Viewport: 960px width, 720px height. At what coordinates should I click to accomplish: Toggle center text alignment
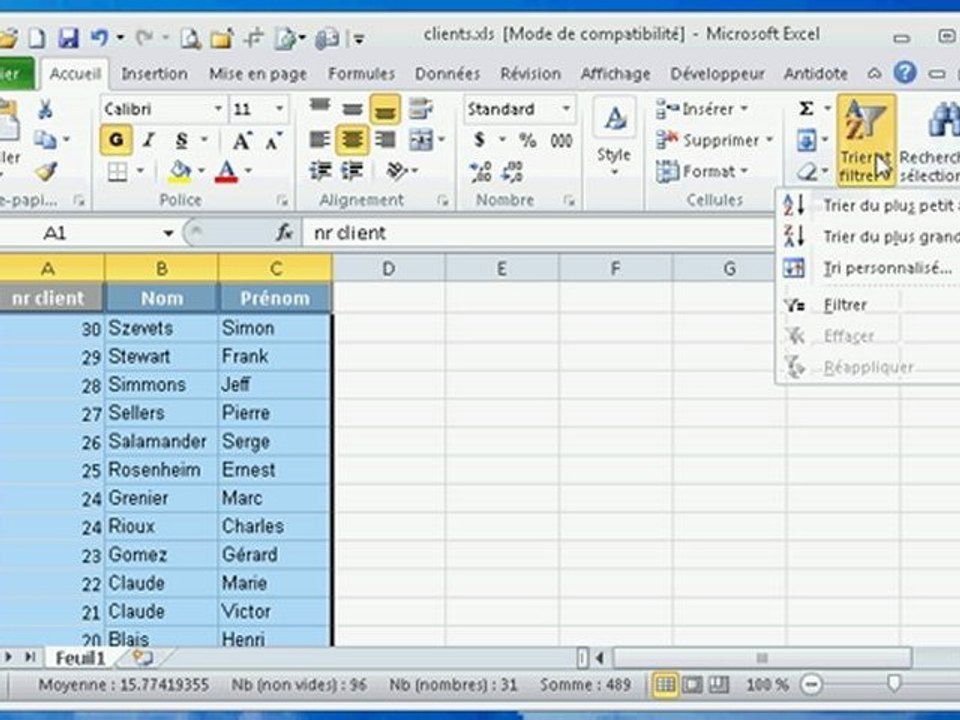tap(352, 140)
